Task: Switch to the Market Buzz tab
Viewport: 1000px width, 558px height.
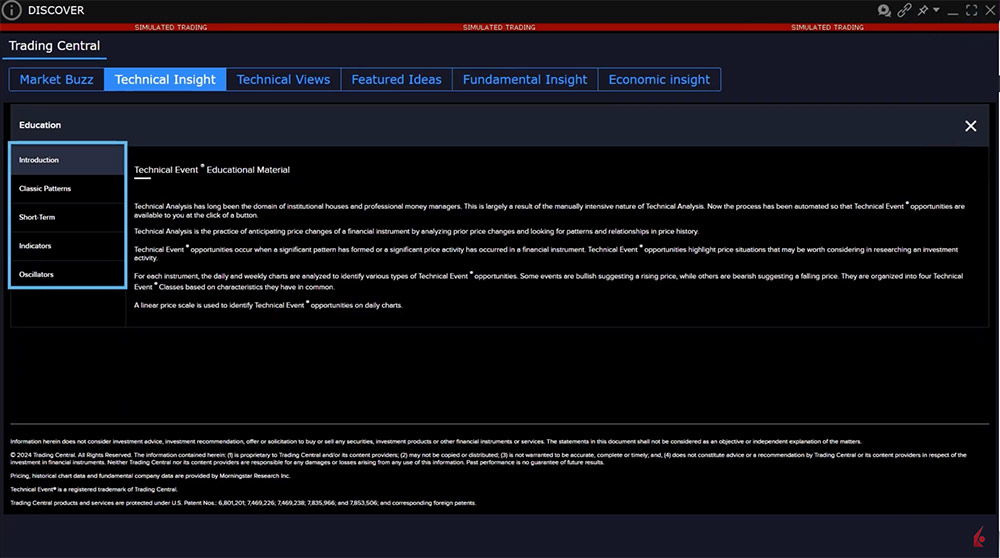Action: tap(56, 80)
